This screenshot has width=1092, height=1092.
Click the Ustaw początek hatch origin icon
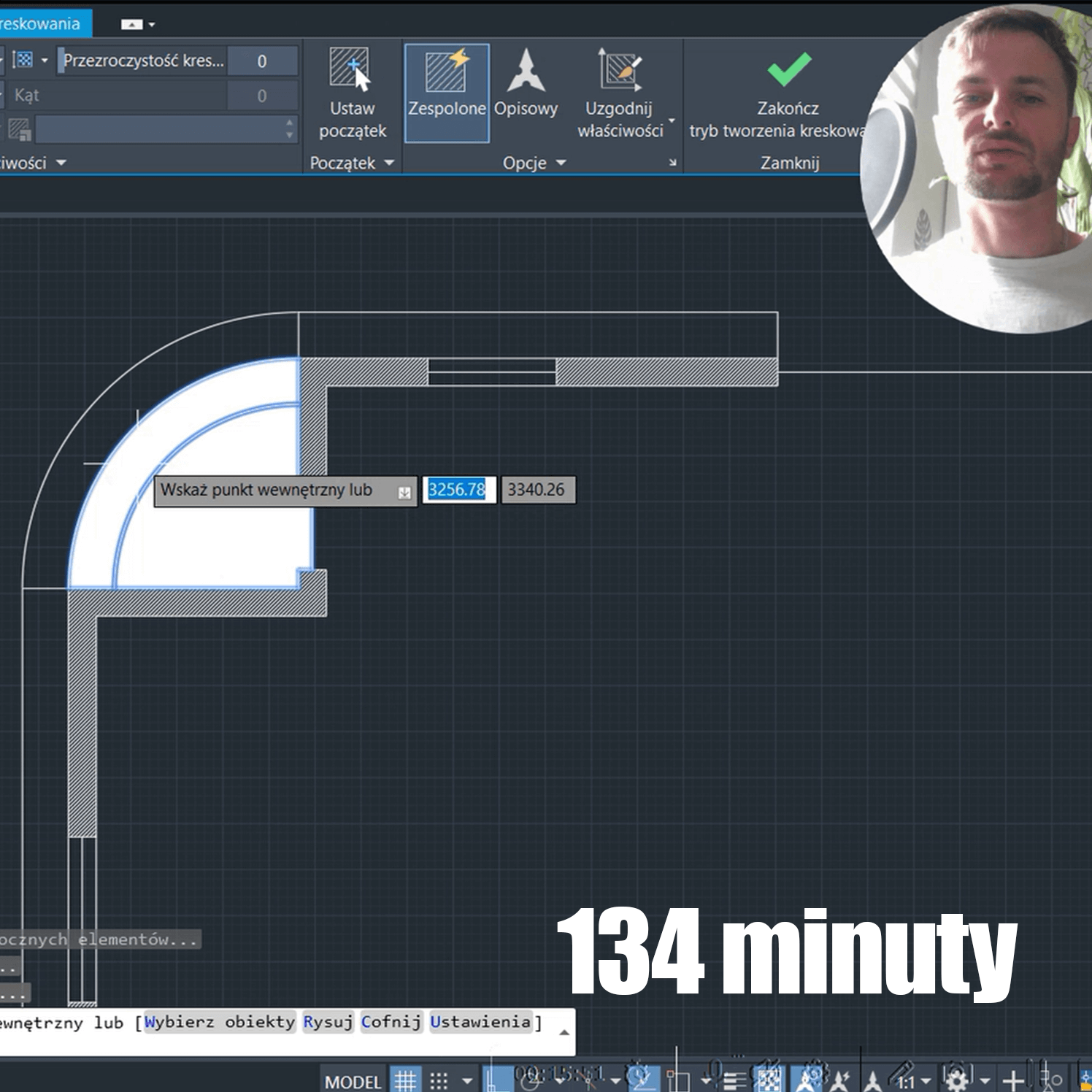[351, 70]
